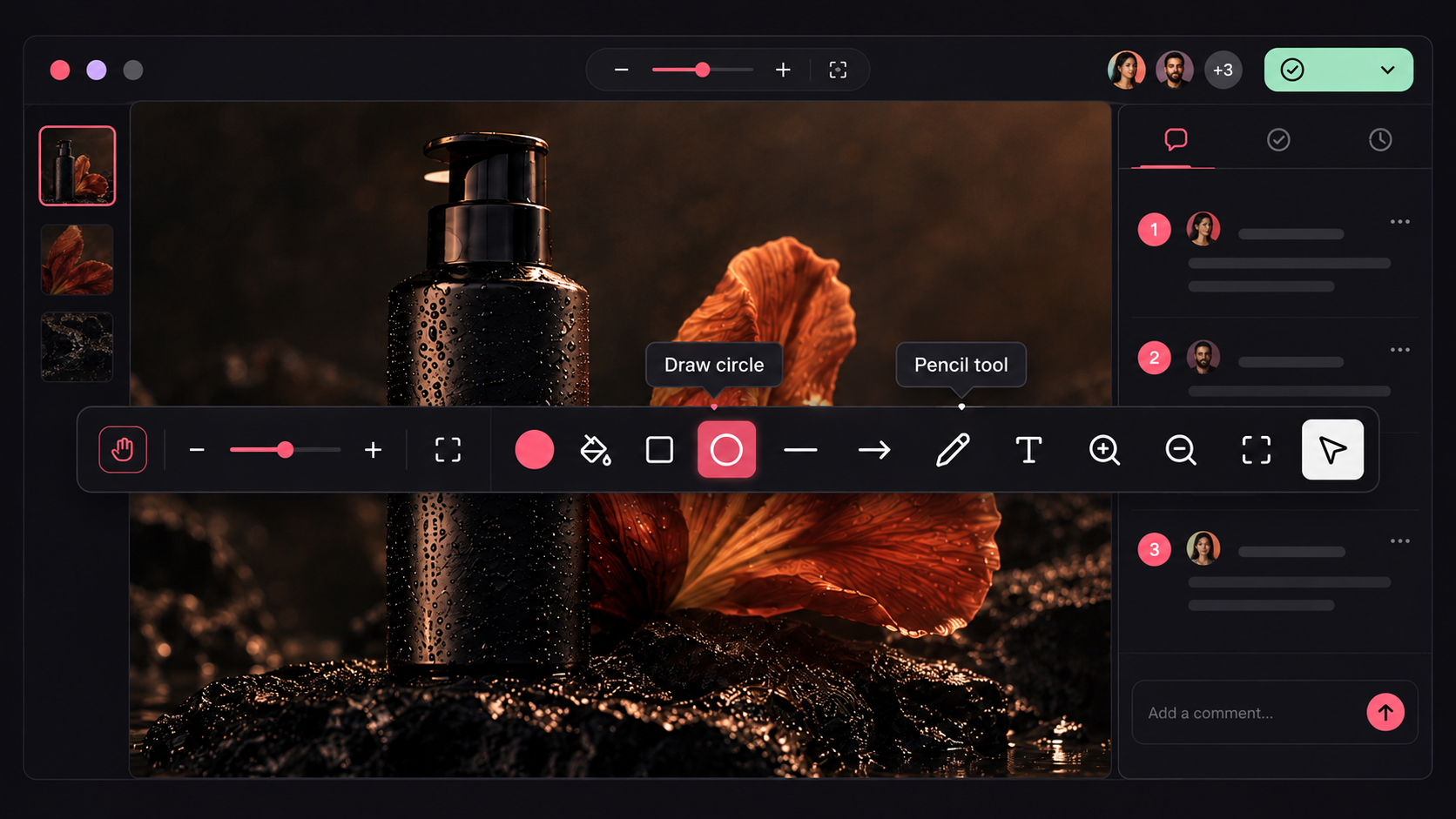Click the zoom in magnifier icon

(x=1104, y=450)
